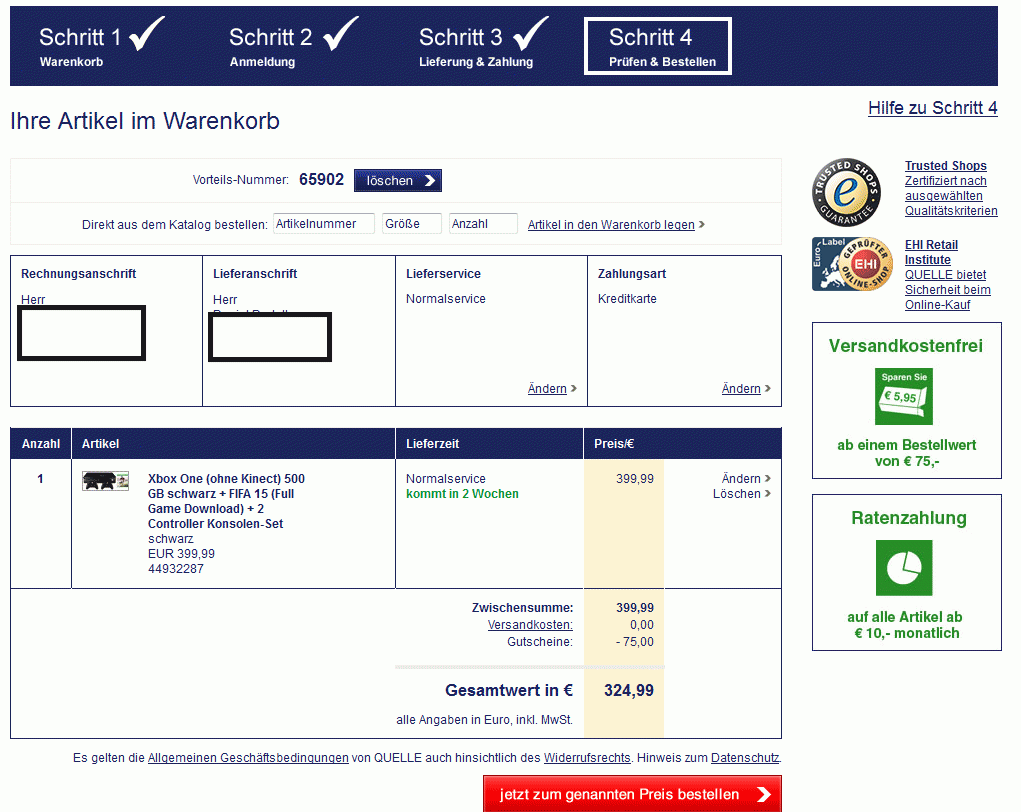1021x812 pixels.
Task: Open the Datenschutz link
Action: [745, 758]
